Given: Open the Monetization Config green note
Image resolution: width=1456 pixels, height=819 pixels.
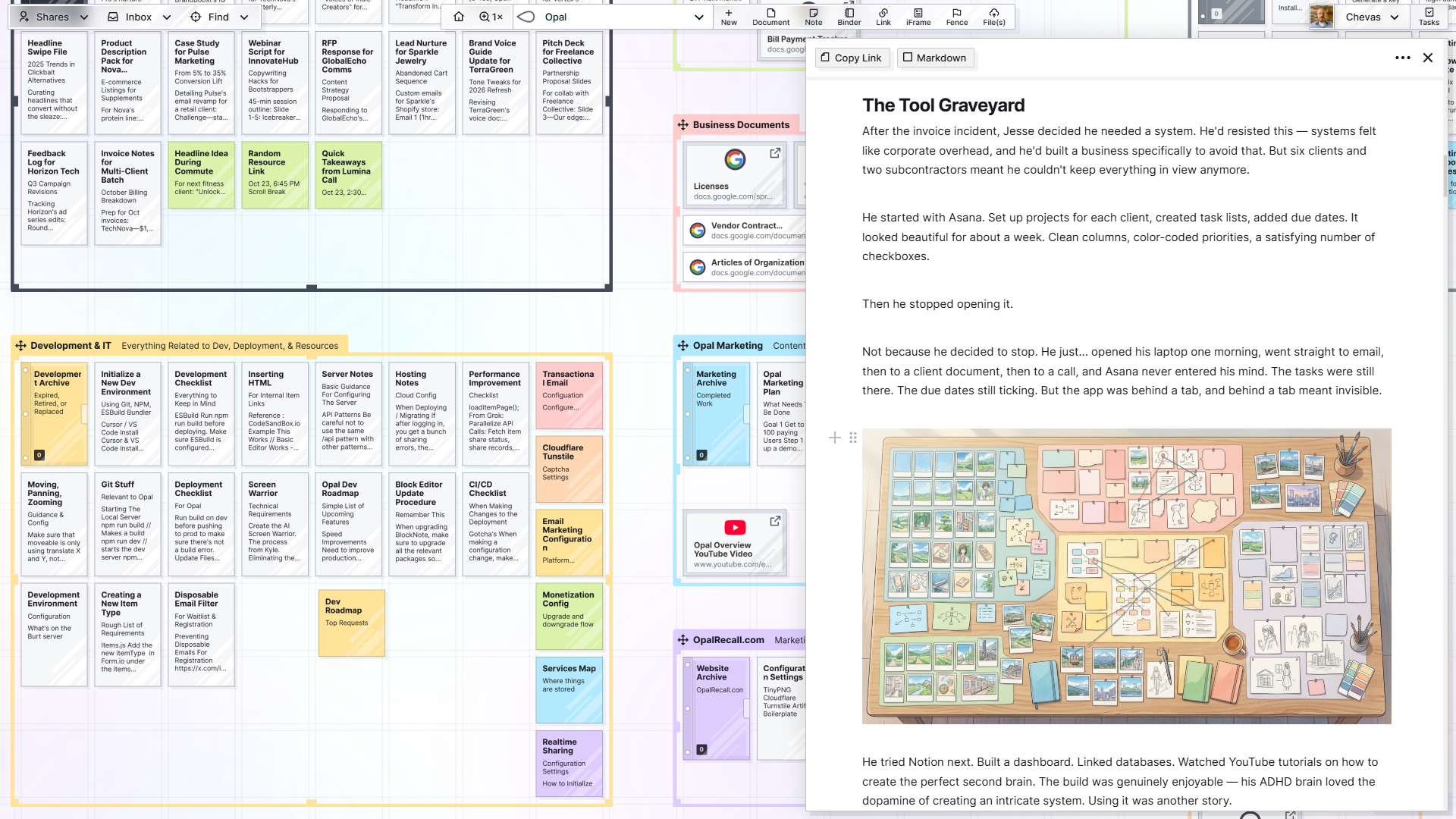Looking at the screenshot, I should pos(570,616).
